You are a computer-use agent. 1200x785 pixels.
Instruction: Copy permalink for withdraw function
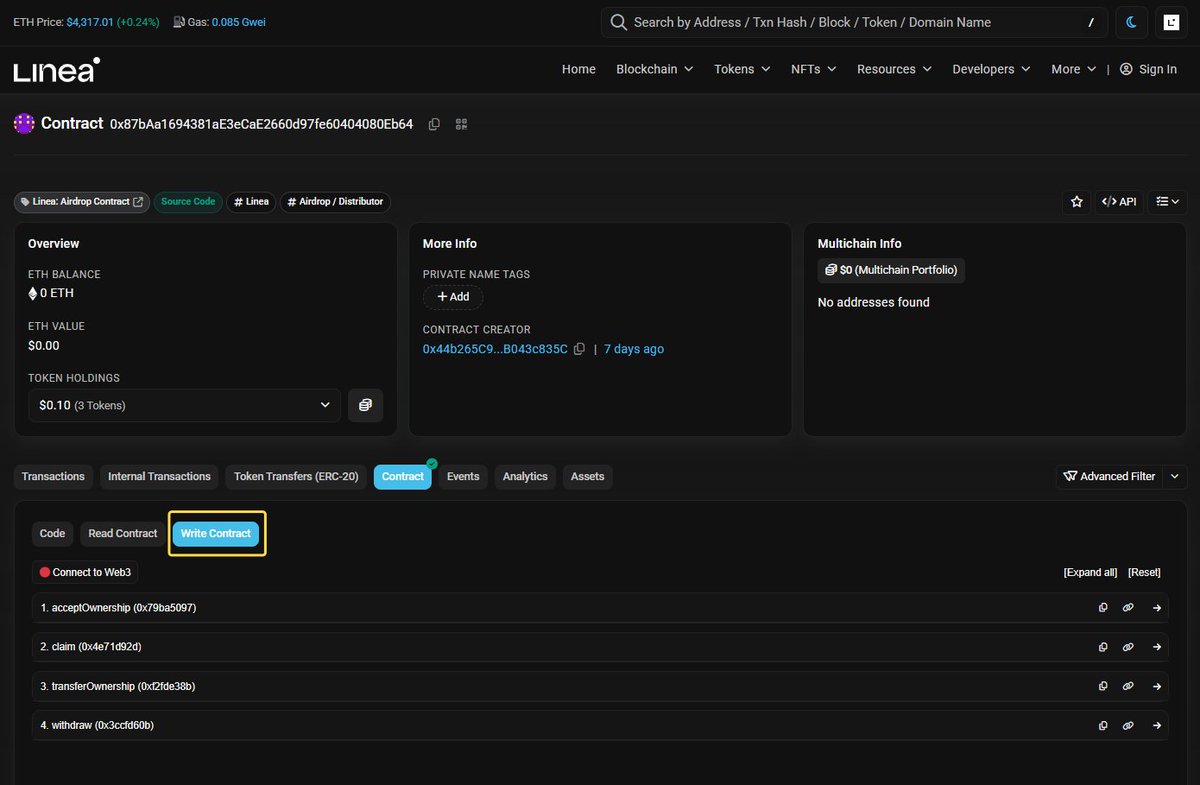(x=1128, y=725)
